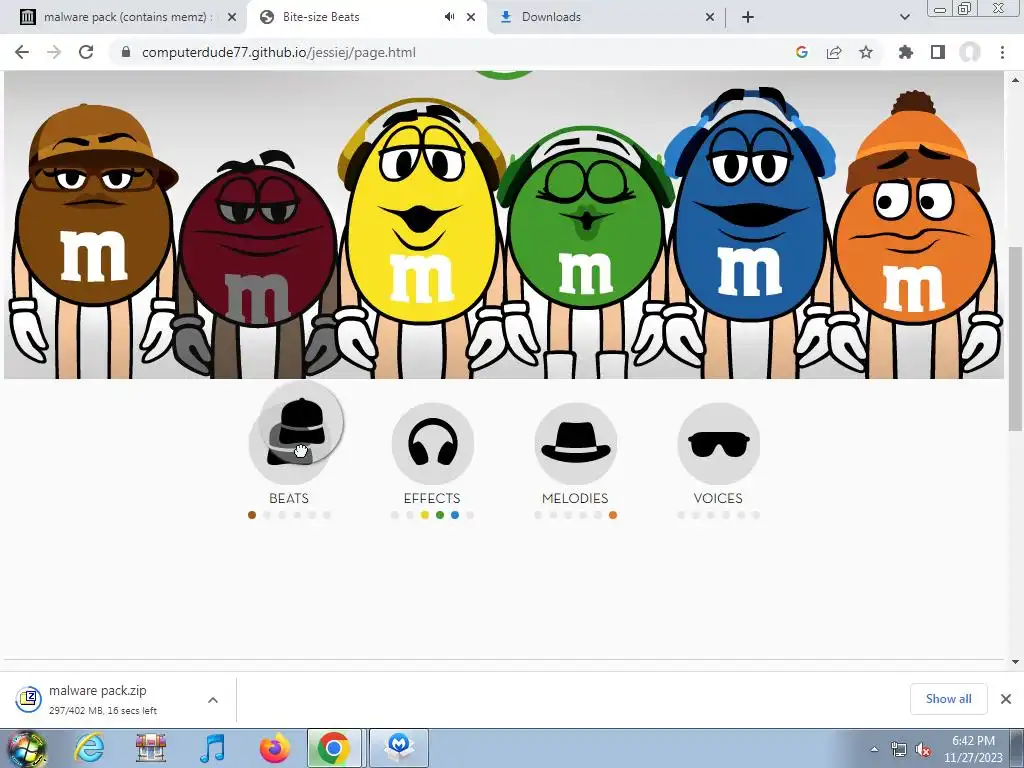The image size is (1024, 768).
Task: Open the music note taskbar app
Action: (x=212, y=748)
